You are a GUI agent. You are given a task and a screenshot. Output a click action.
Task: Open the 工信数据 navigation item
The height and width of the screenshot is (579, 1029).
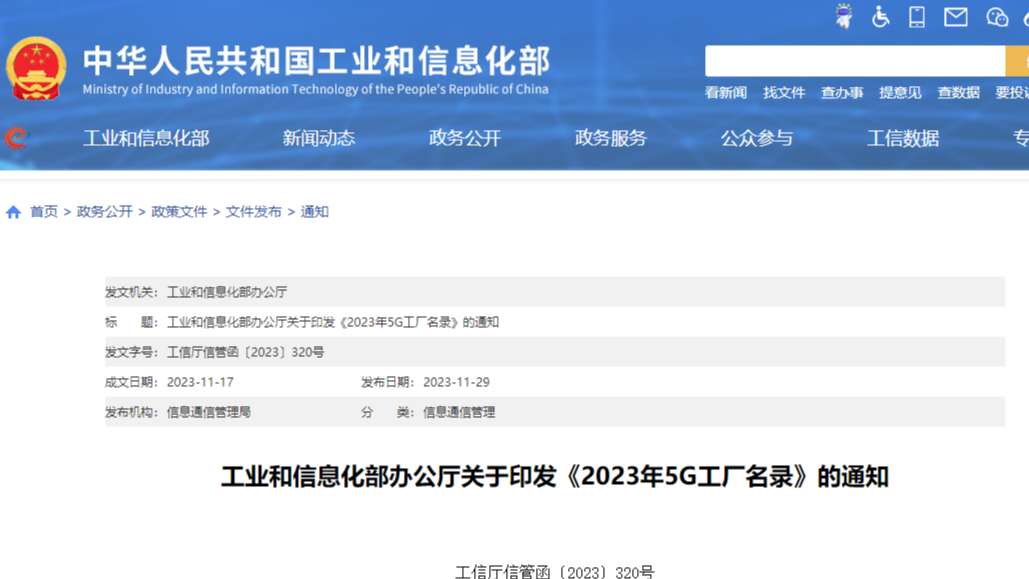tap(902, 138)
